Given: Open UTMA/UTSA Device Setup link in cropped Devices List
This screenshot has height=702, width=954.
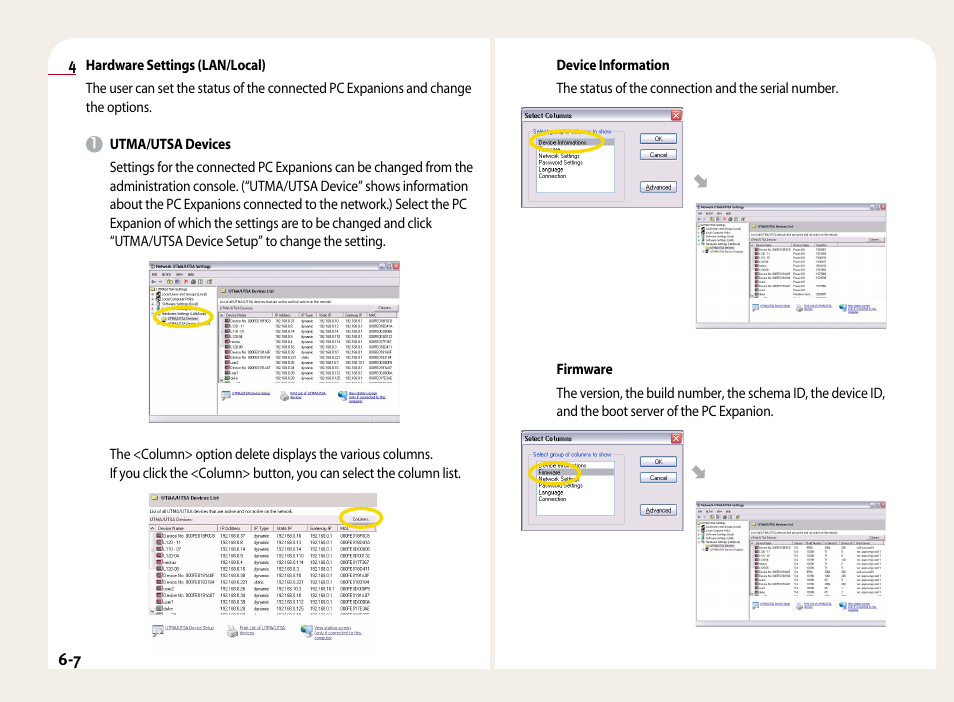Looking at the screenshot, I should pyautogui.click(x=190, y=628).
